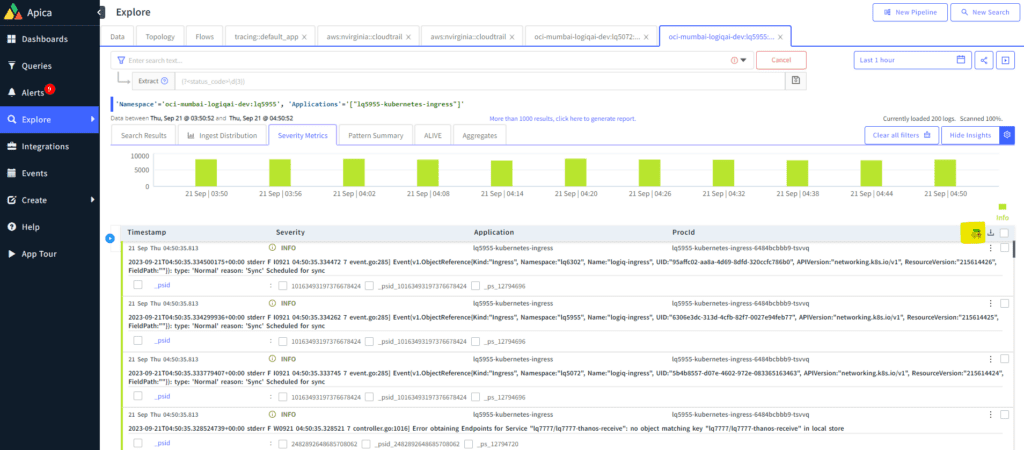This screenshot has height=450, width=1024.
Task: Click the highlighted column settings icon in table header
Action: (x=975, y=233)
